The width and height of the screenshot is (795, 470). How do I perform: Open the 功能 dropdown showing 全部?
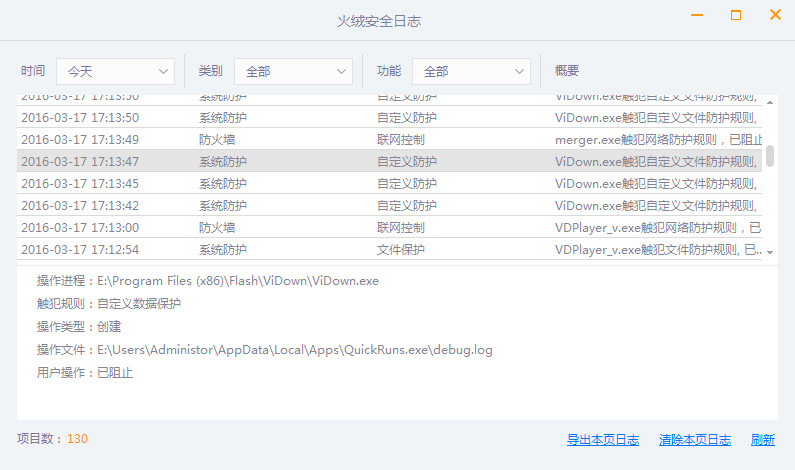coord(471,71)
